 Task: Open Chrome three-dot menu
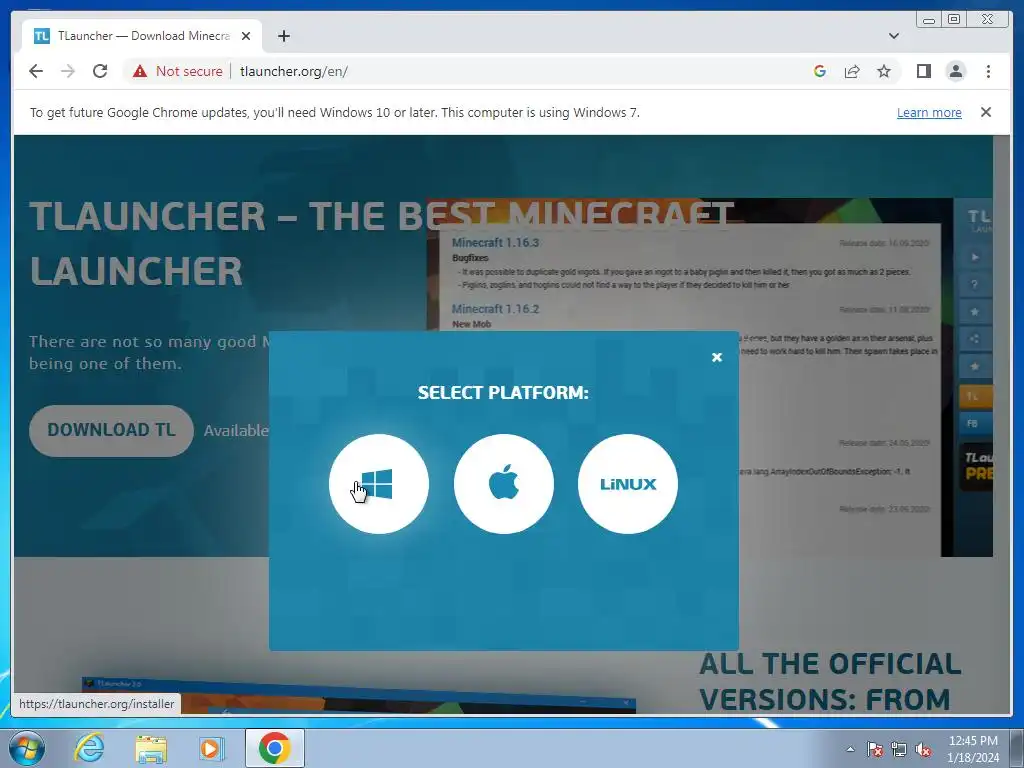(988, 71)
